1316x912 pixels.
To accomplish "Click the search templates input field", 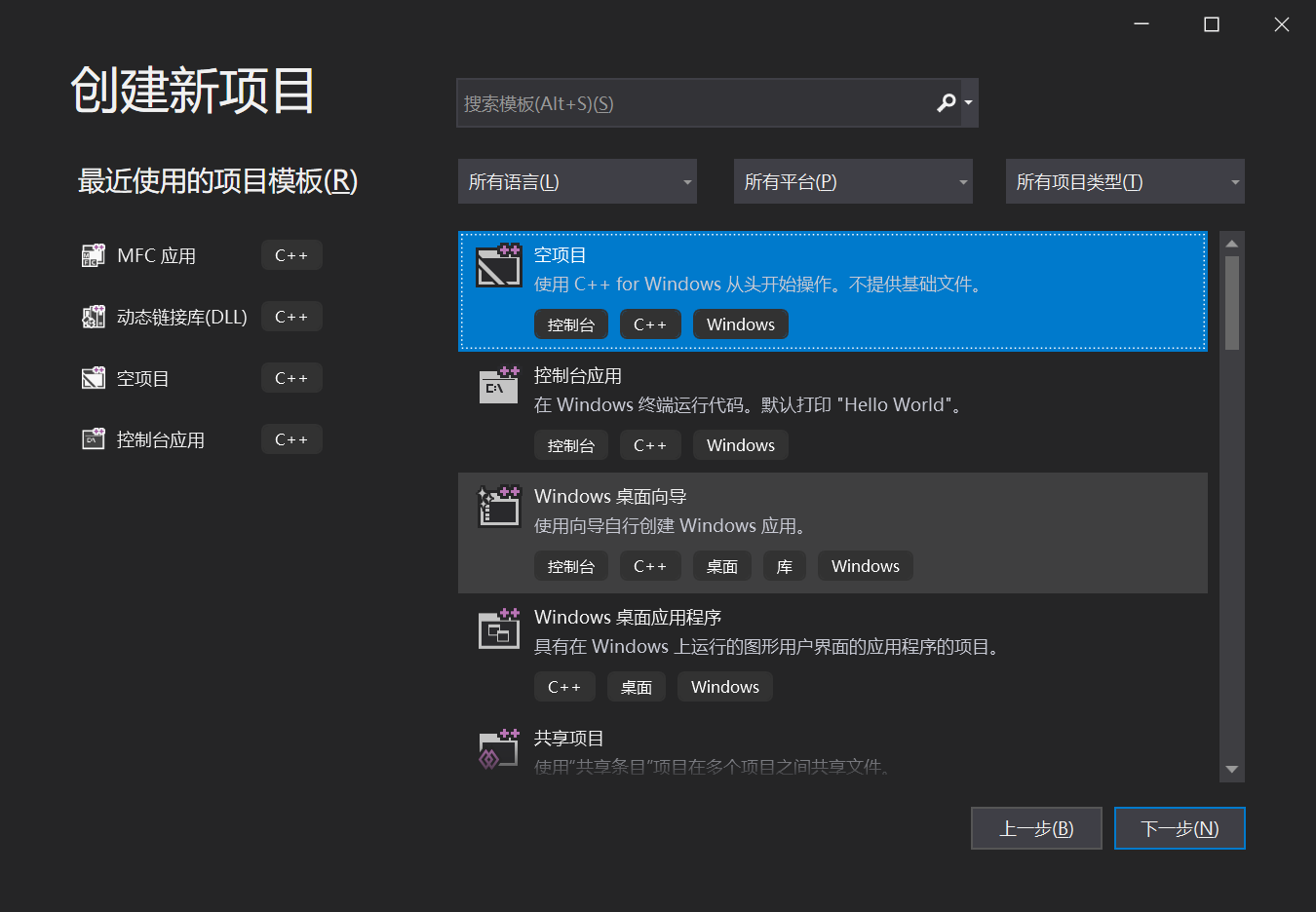I will [x=682, y=102].
